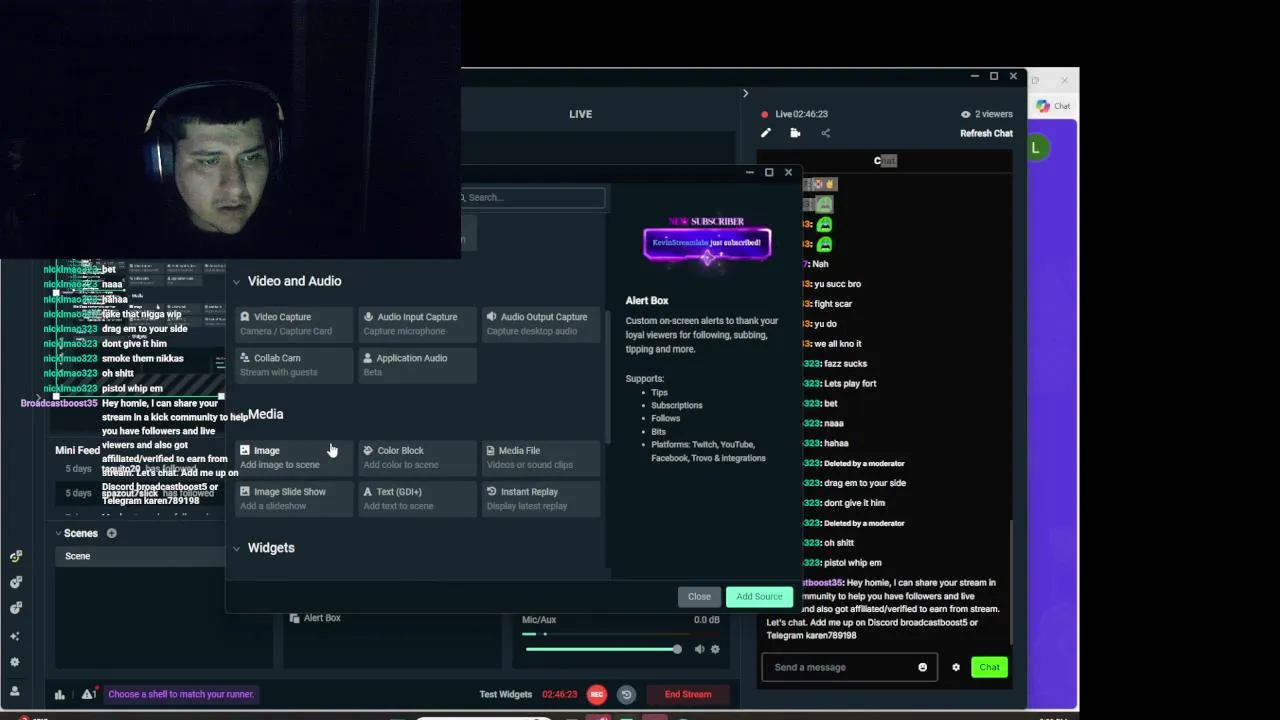Toggle the REC recording button

[596, 694]
